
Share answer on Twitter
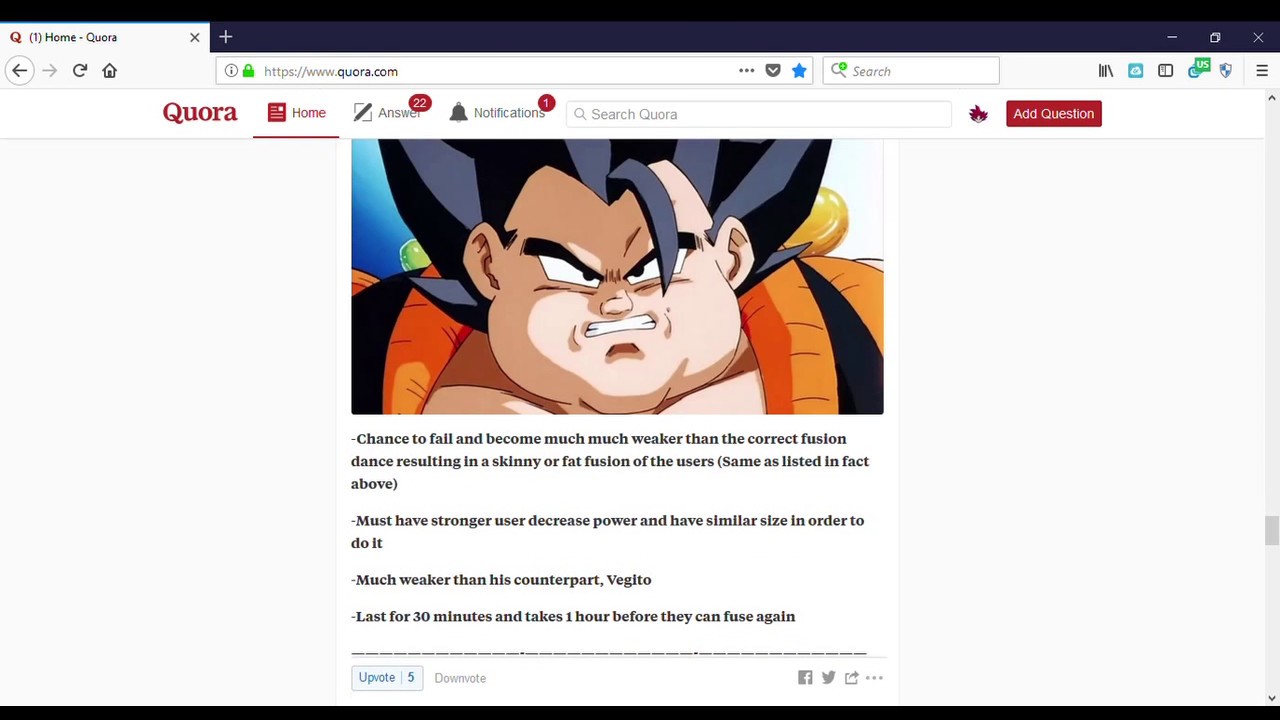click(x=828, y=677)
